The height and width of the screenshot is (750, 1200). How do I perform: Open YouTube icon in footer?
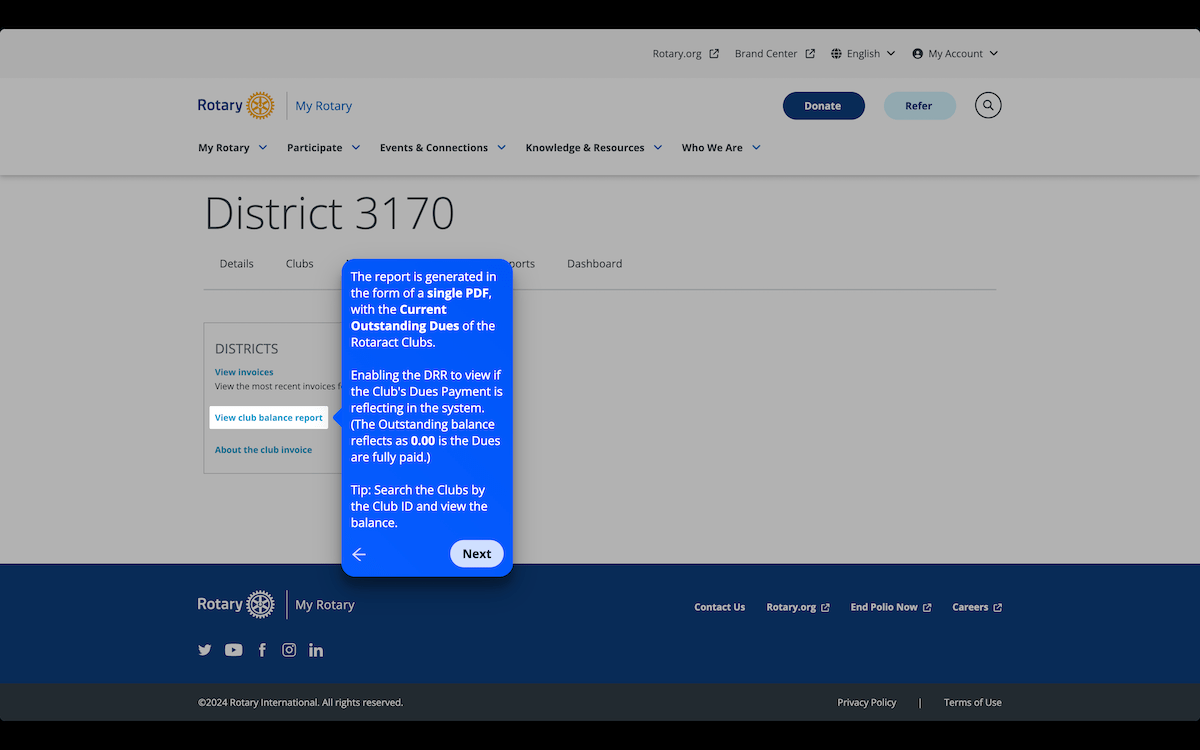pyautogui.click(x=233, y=650)
